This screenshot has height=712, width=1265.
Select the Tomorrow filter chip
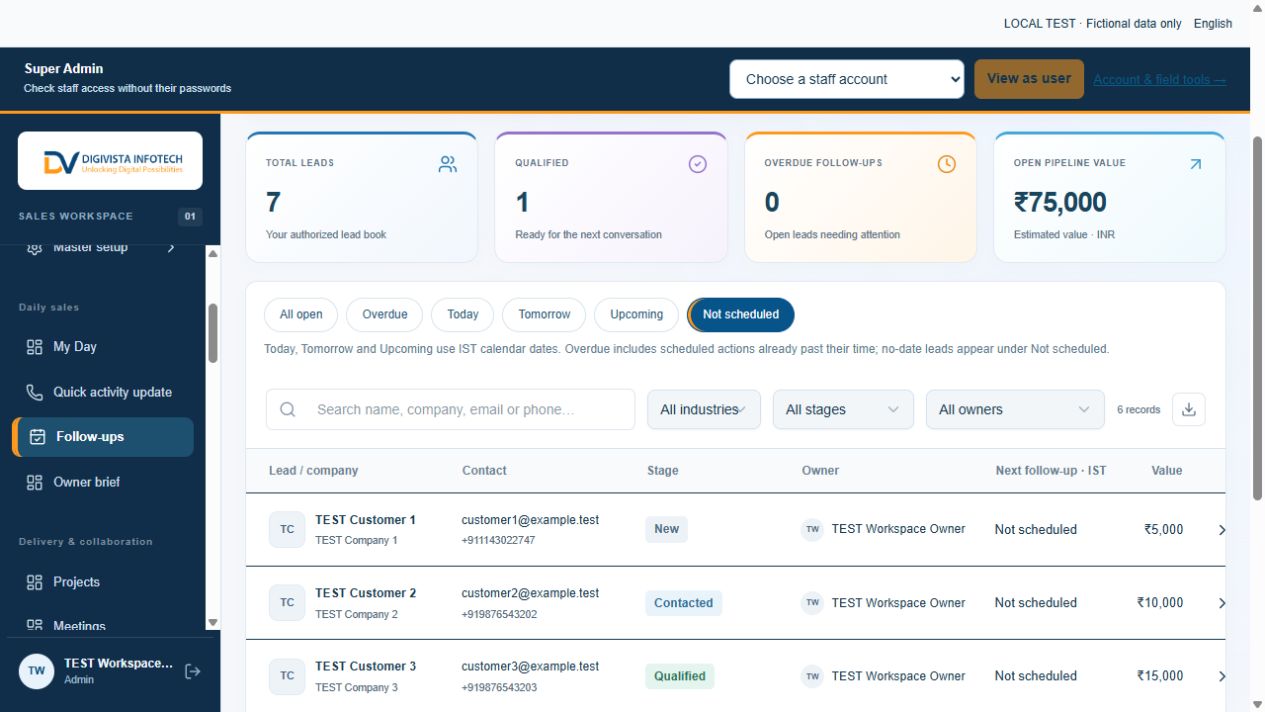[x=544, y=314]
